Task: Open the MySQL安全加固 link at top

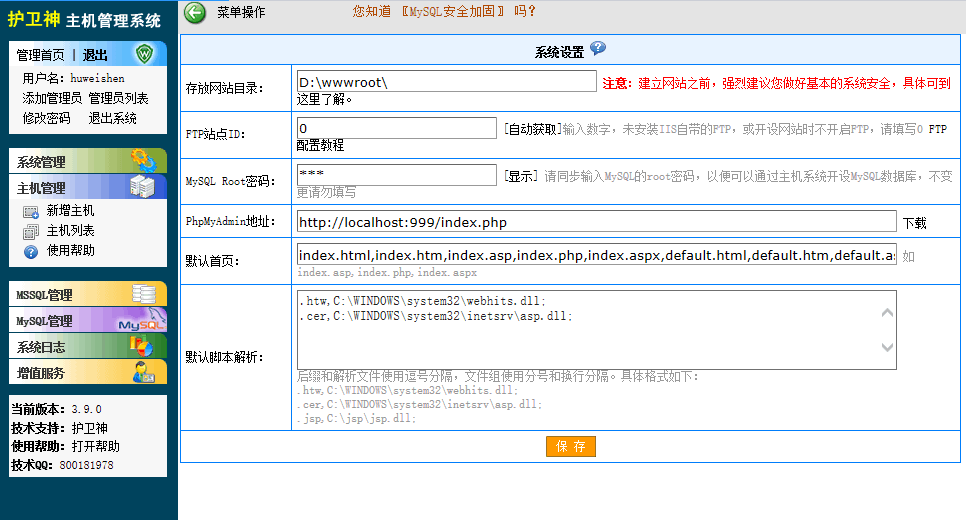Action: (x=453, y=11)
